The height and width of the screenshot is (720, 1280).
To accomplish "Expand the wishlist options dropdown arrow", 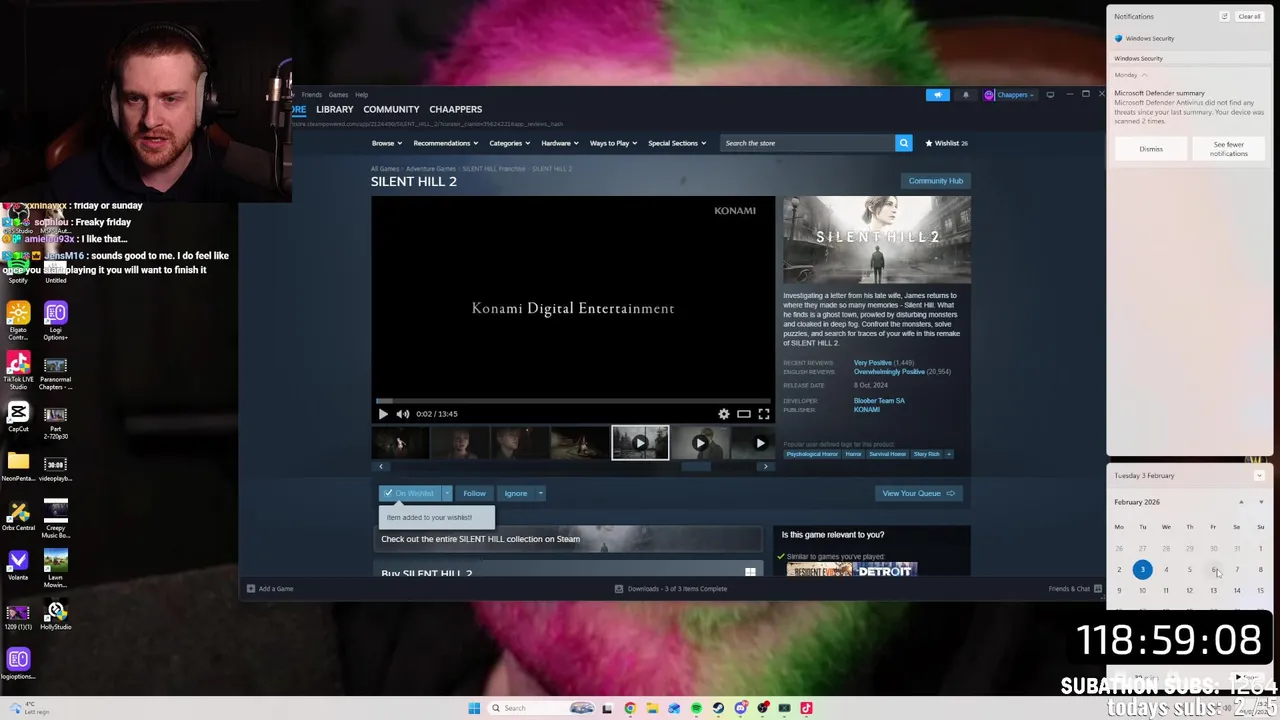I will (x=447, y=493).
